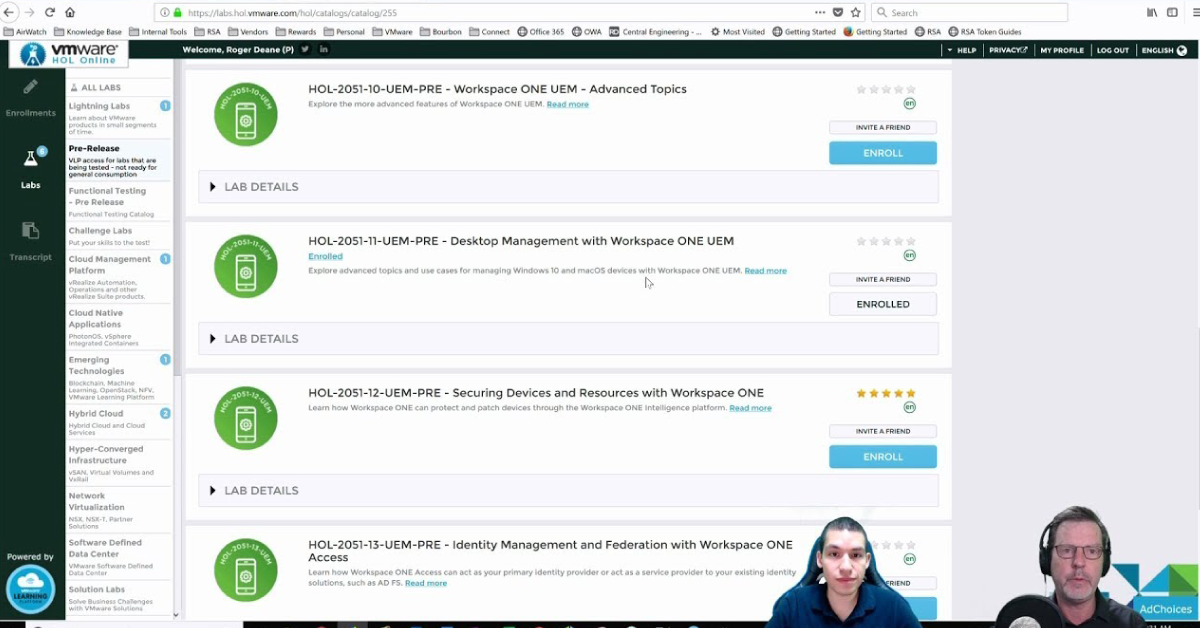The image size is (1200, 628).
Task: Bookmark page with the star icon
Action: tap(855, 13)
